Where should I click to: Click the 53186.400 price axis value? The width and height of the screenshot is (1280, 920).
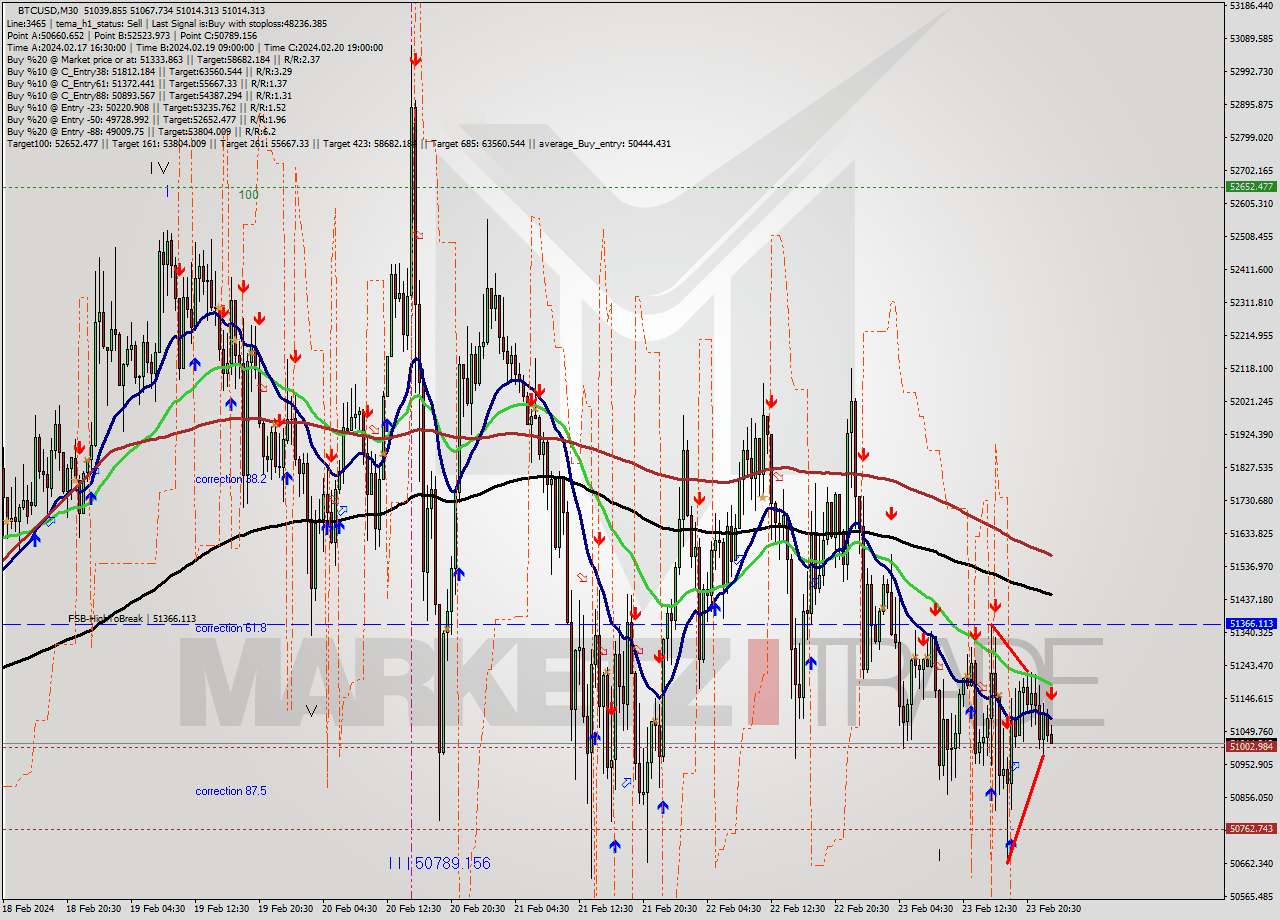click(1251, 6)
